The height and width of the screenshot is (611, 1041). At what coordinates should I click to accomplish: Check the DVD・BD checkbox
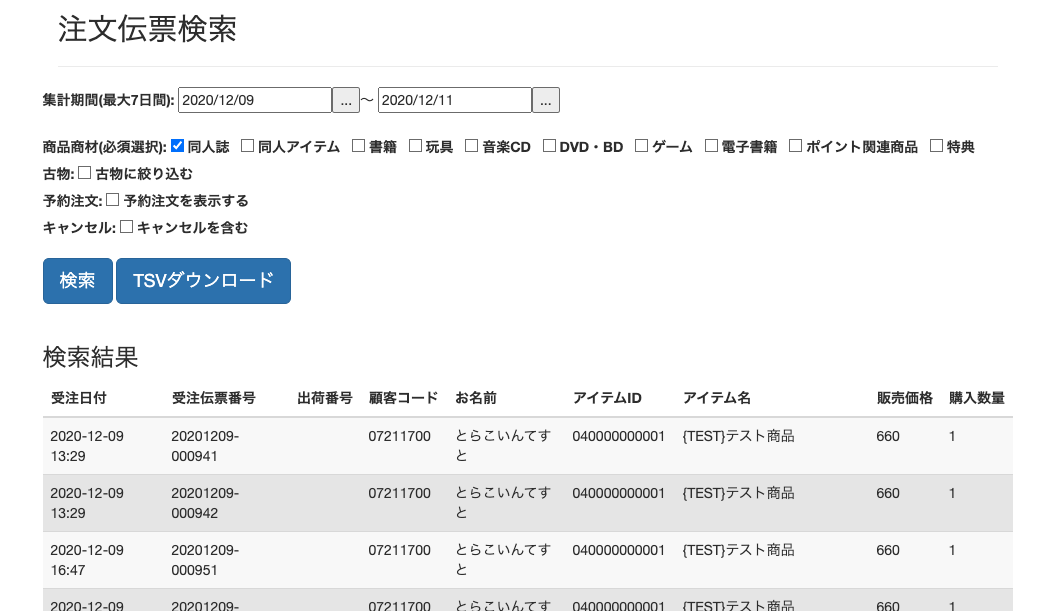pos(549,146)
